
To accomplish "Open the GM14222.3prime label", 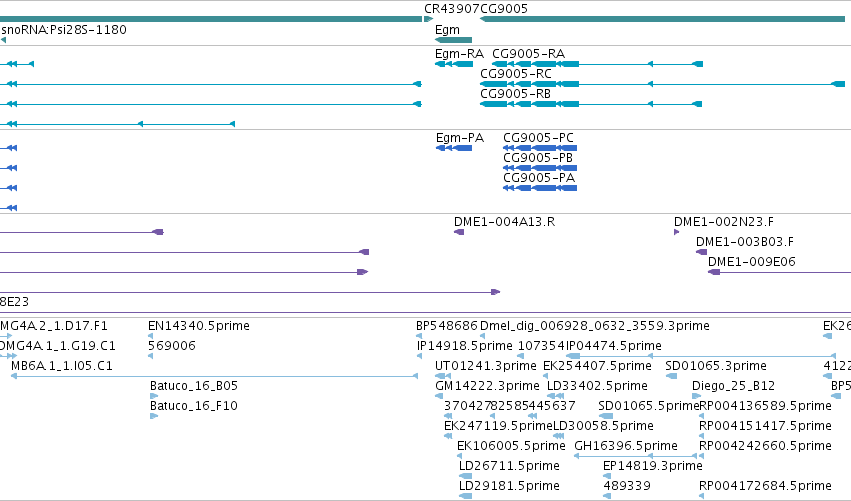I will click(x=487, y=386).
